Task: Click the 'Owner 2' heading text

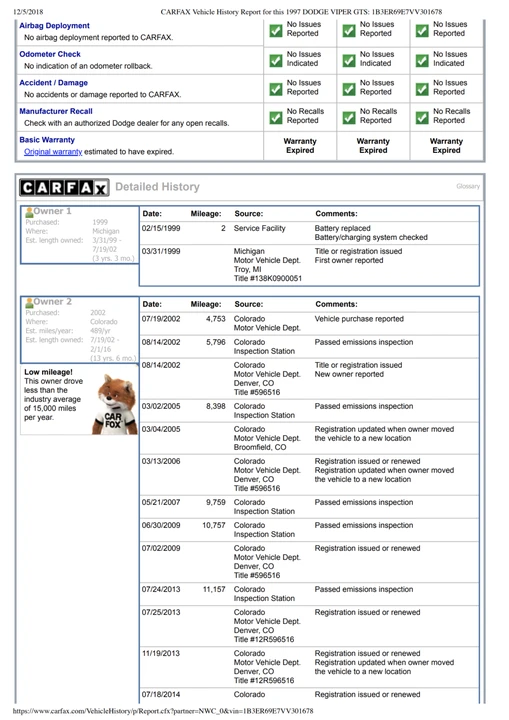Action: (52, 302)
